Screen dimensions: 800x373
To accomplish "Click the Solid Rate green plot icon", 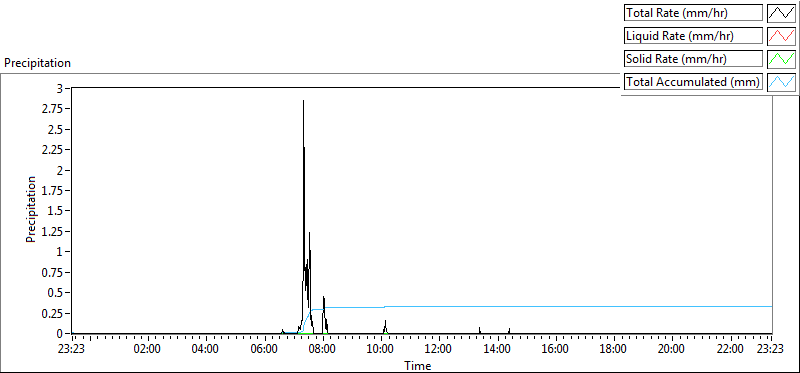I will tap(781, 59).
